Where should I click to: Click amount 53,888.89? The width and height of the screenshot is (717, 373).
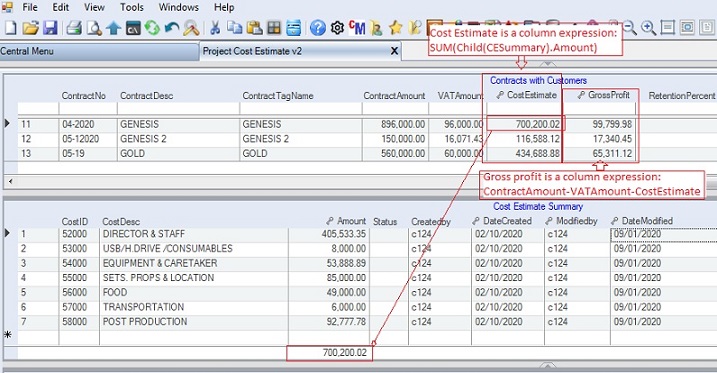346,263
